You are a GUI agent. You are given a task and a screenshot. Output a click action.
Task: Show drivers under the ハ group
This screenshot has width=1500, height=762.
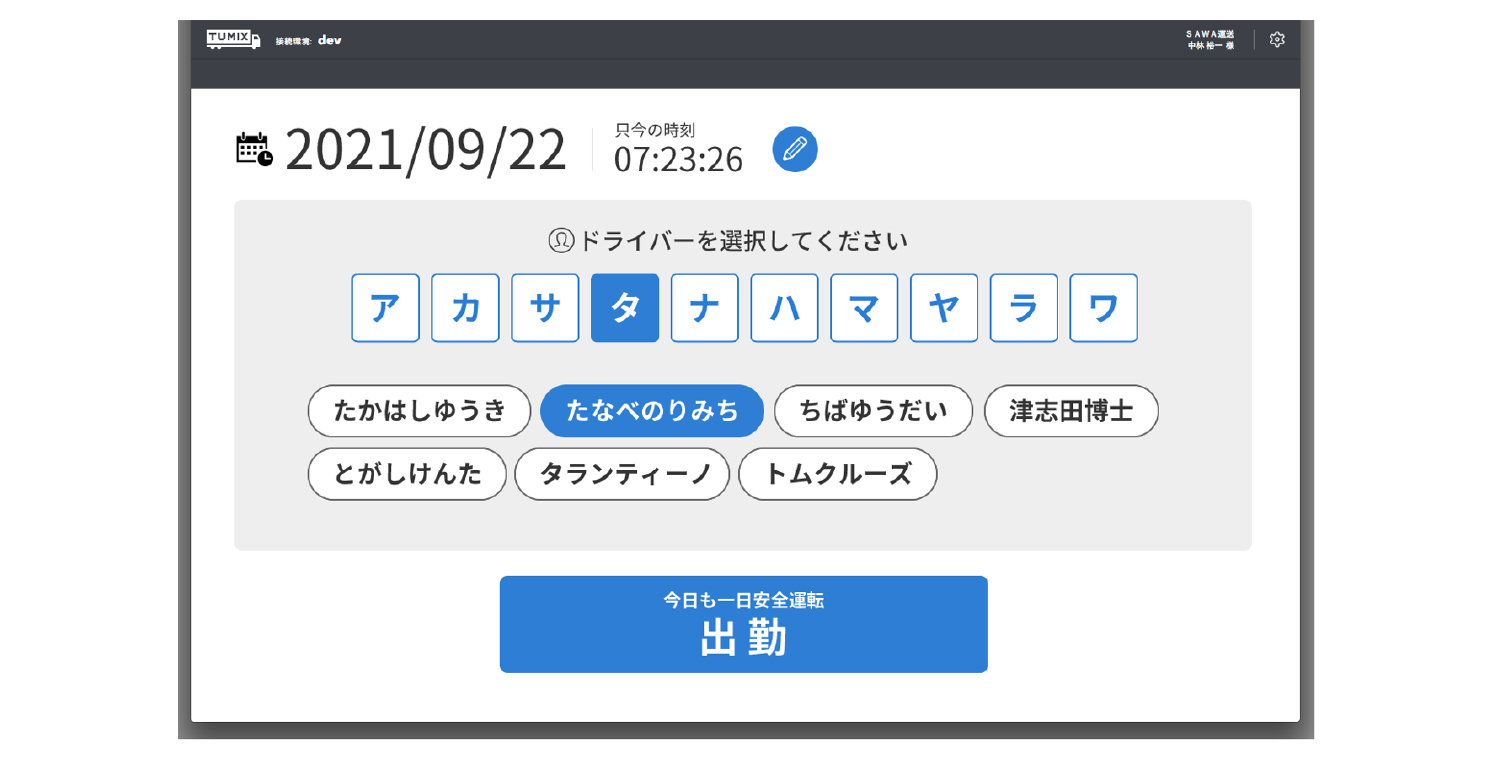pyautogui.click(x=784, y=308)
